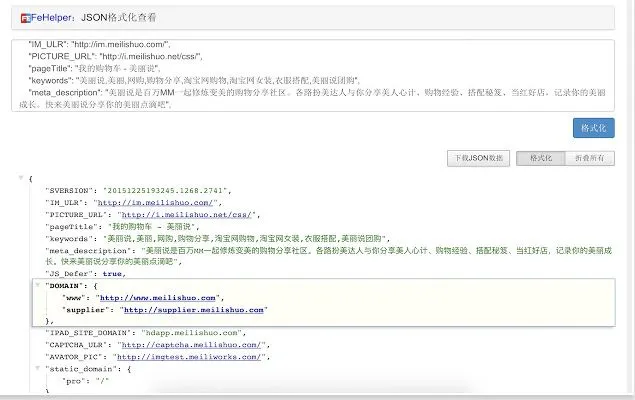Viewport: 635px width, 400px height.
Task: Click the supplier key under DOMAIN
Action: [x=85, y=310]
